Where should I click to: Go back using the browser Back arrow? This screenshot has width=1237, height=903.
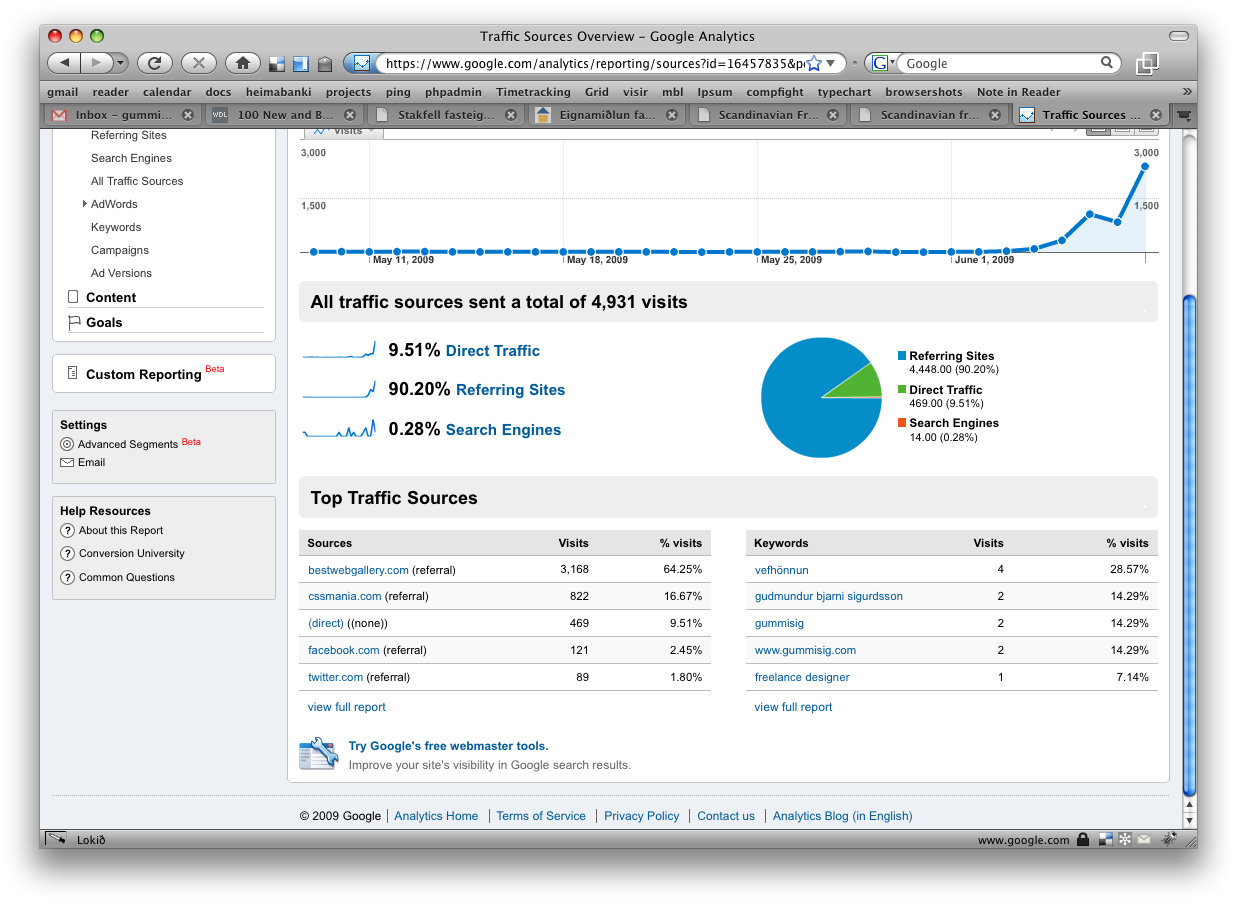(x=65, y=63)
